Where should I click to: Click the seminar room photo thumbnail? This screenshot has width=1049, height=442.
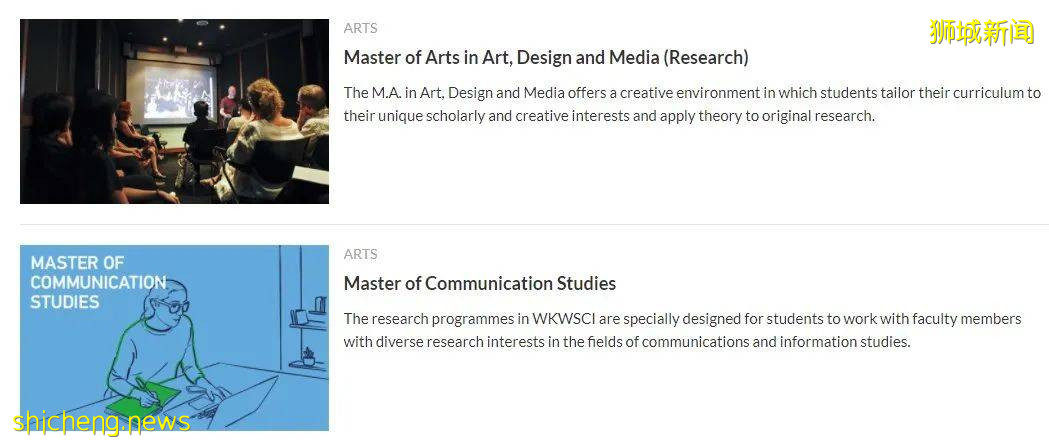(x=174, y=111)
